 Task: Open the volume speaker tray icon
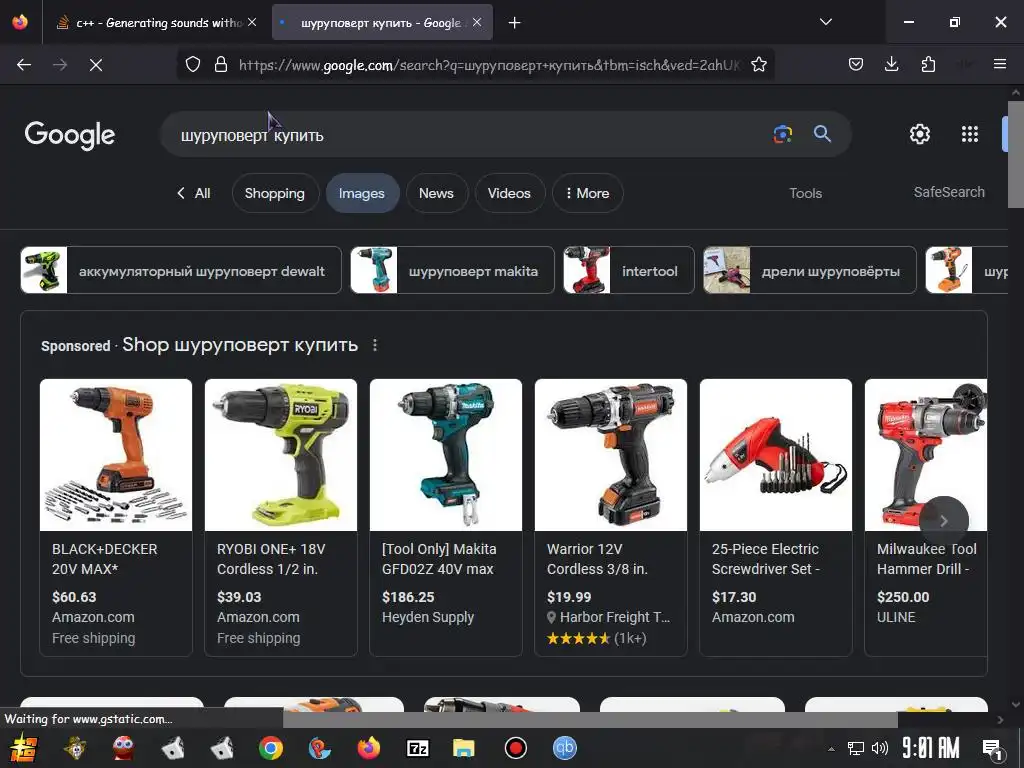[x=880, y=748]
